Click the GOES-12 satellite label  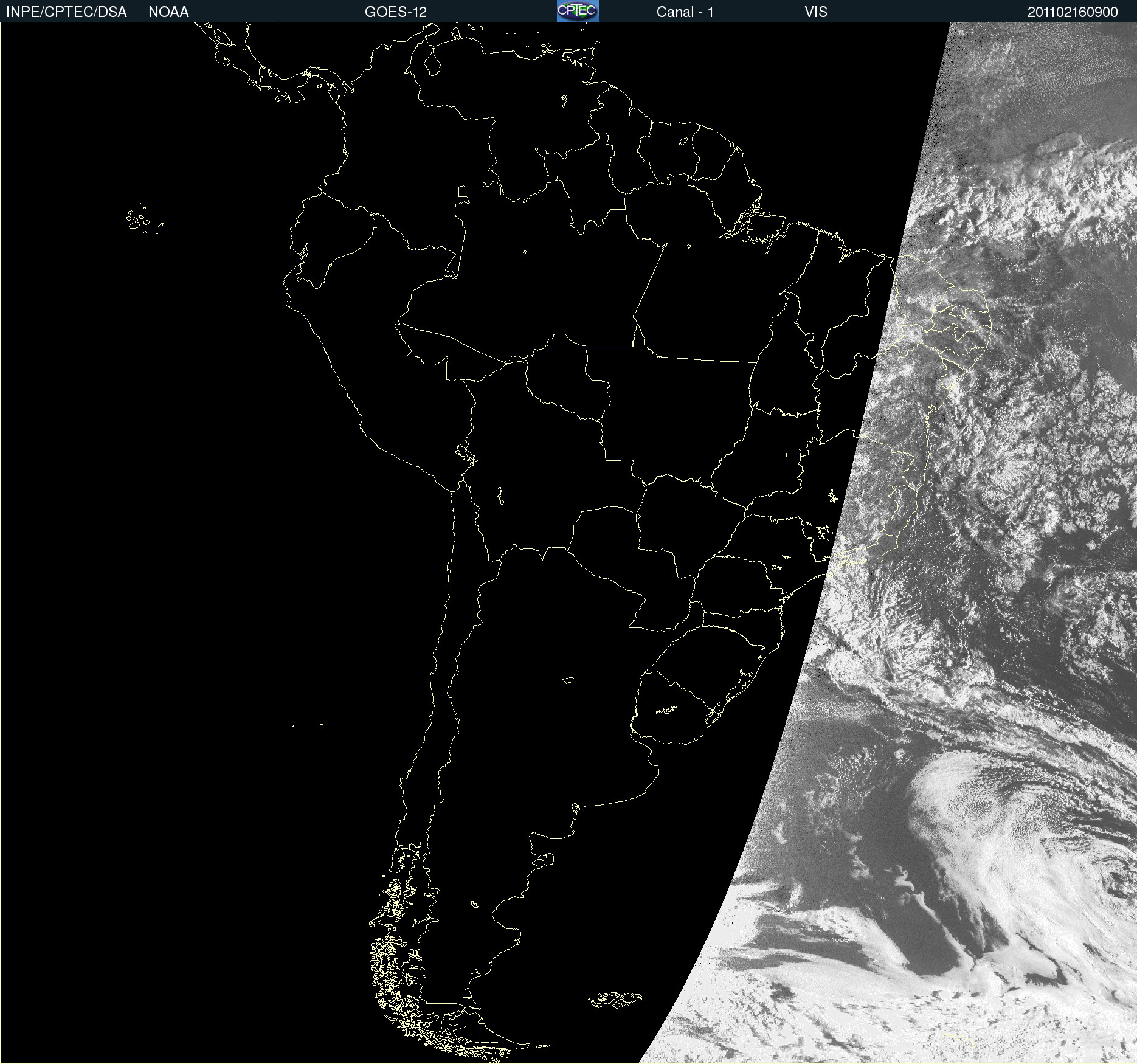[x=396, y=12]
